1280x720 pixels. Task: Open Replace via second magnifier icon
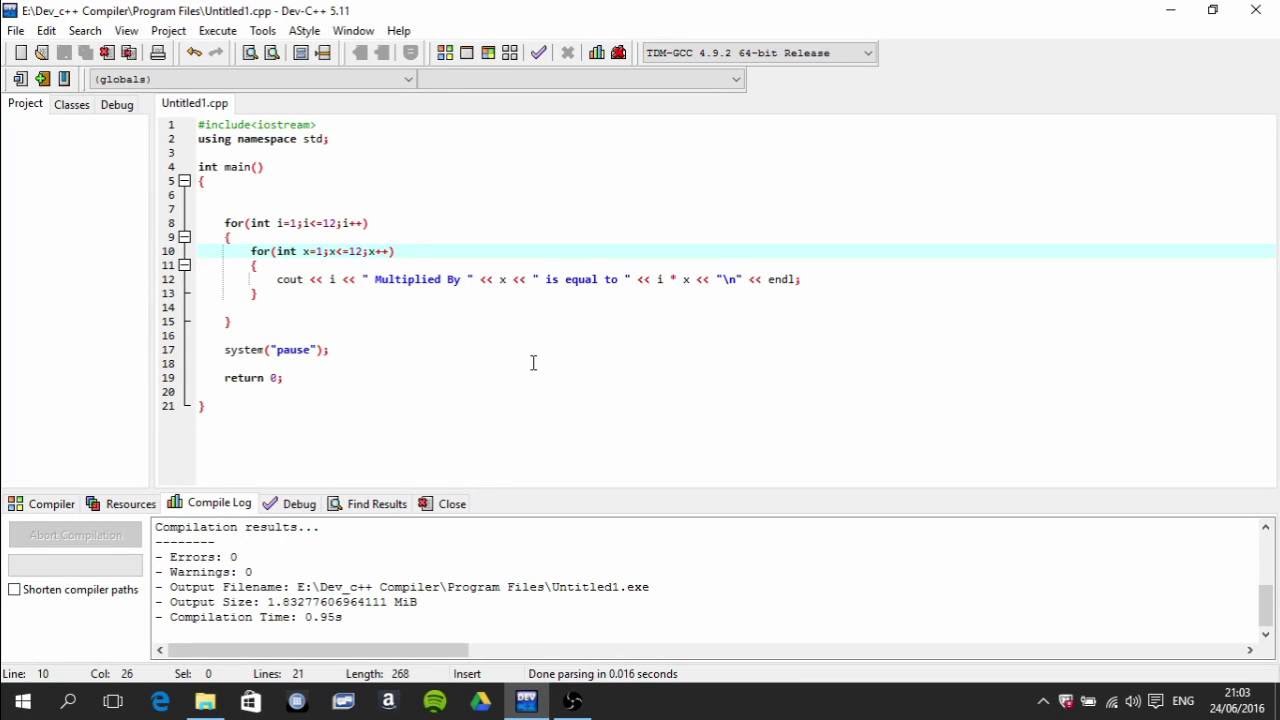272,53
